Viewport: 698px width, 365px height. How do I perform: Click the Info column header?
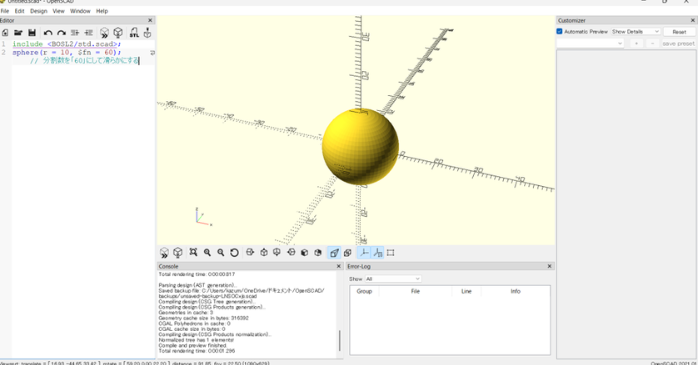click(x=515, y=291)
